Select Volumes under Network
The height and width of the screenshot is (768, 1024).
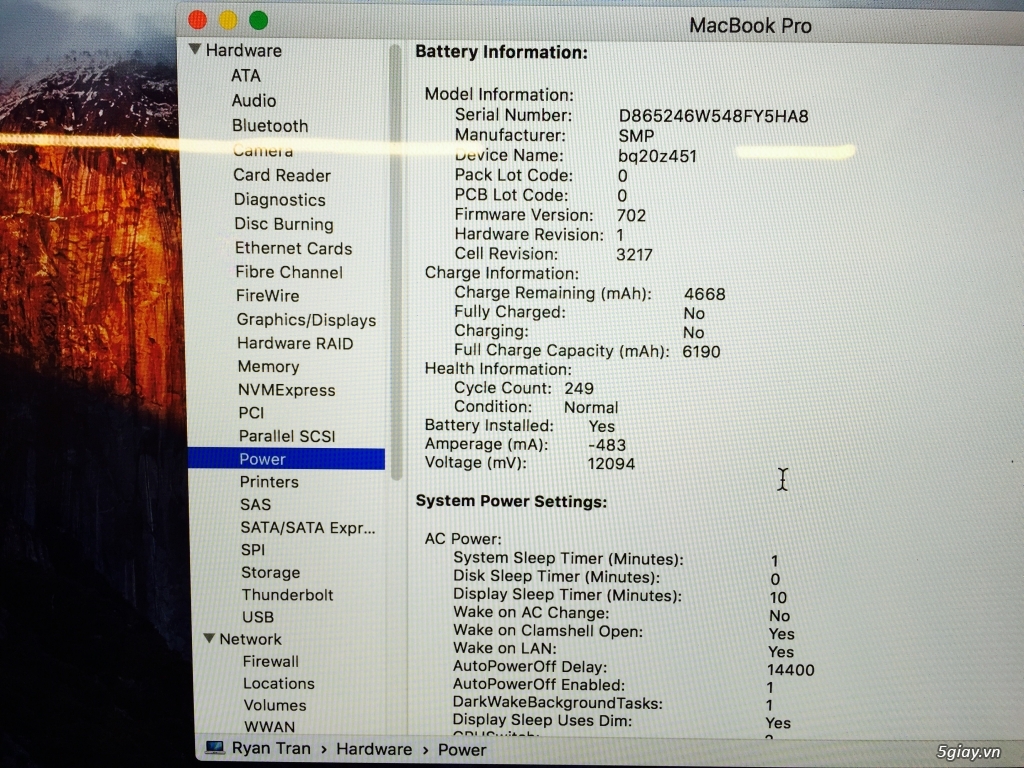[x=274, y=705]
